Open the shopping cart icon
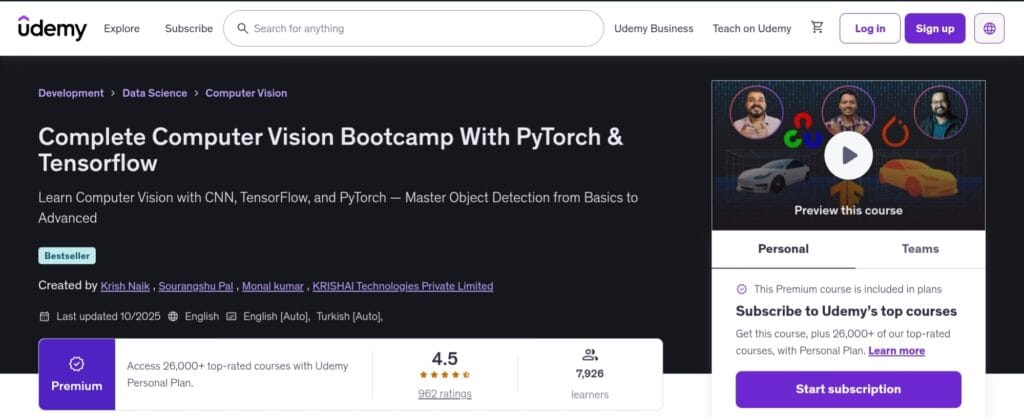Image resolution: width=1024 pixels, height=417 pixels. point(817,27)
